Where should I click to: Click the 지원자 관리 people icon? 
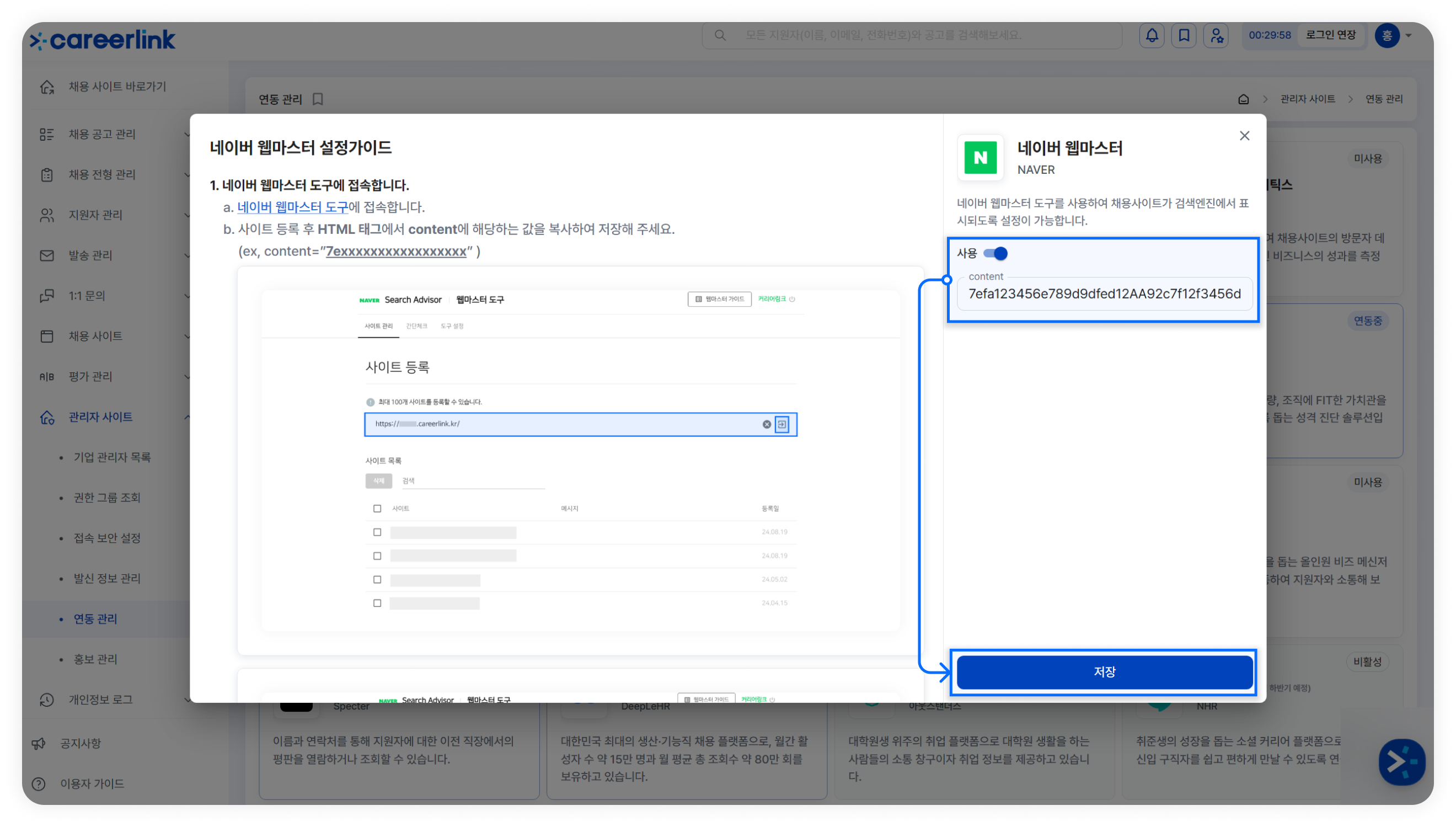(47, 215)
